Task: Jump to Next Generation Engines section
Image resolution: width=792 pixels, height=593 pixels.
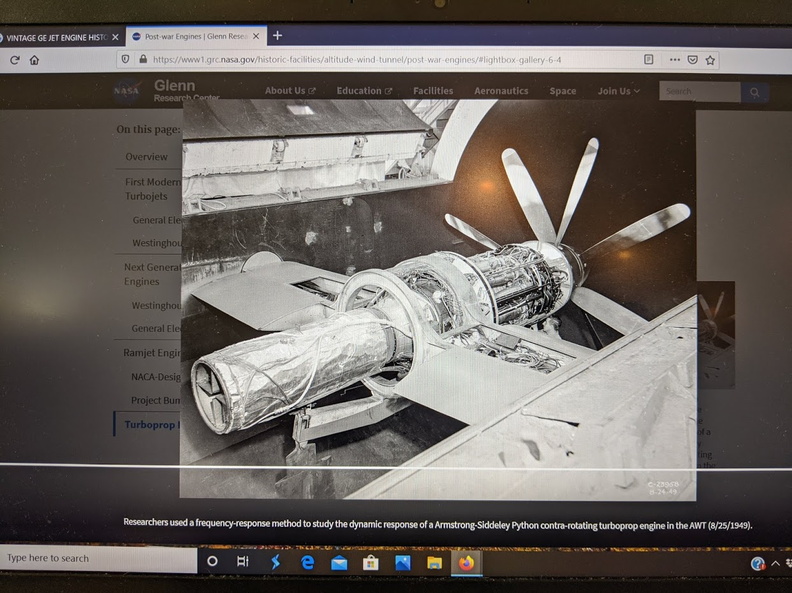Action: [152, 274]
